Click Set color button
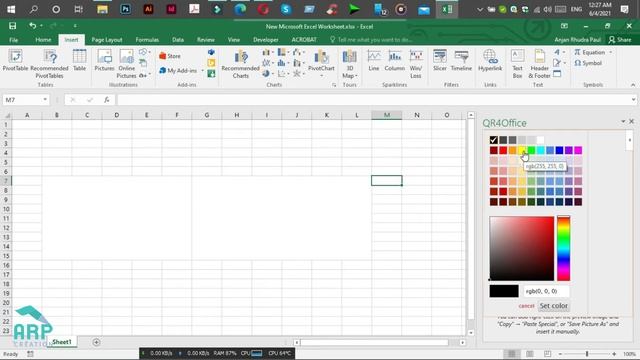Image resolution: width=640 pixels, height=360 pixels. coord(553,305)
